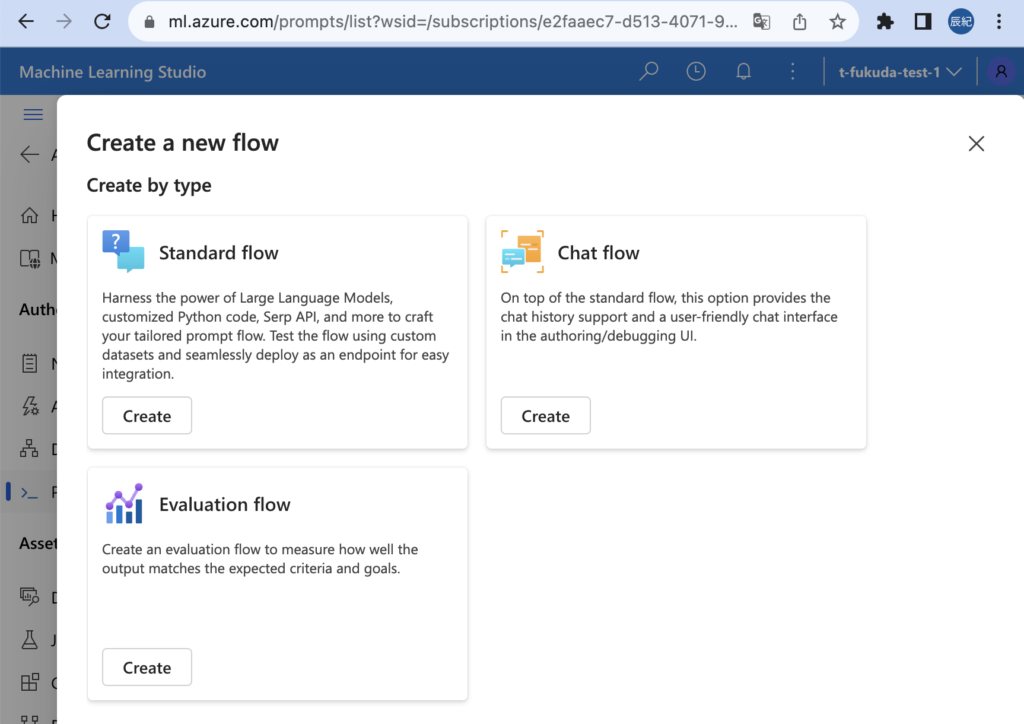Toggle the hamburger navigation menu
This screenshot has height=724, width=1024.
click(x=33, y=115)
